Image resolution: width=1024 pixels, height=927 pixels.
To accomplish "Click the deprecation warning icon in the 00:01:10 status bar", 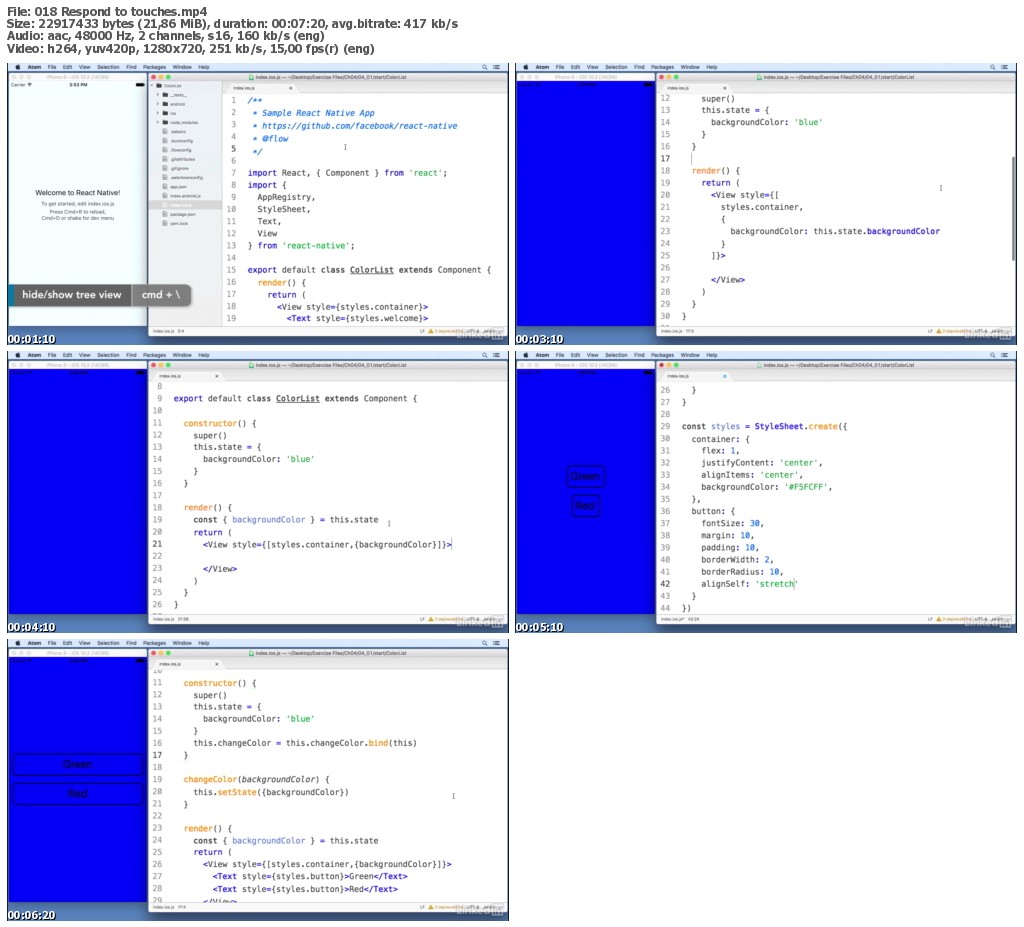I will pos(430,331).
